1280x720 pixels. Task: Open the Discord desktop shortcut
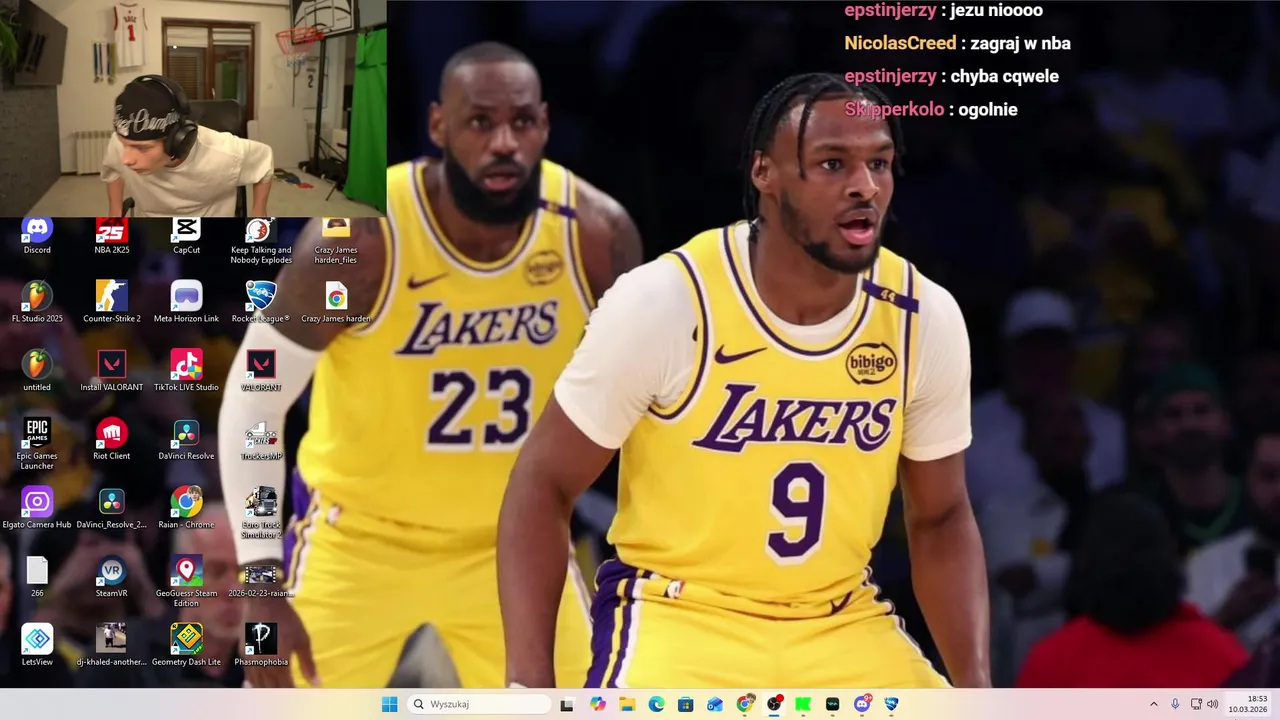point(37,235)
